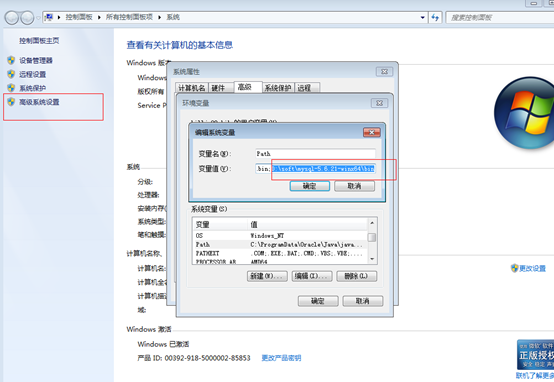
Task: Click shield icon beside 系统保护
Action: (x=11, y=88)
